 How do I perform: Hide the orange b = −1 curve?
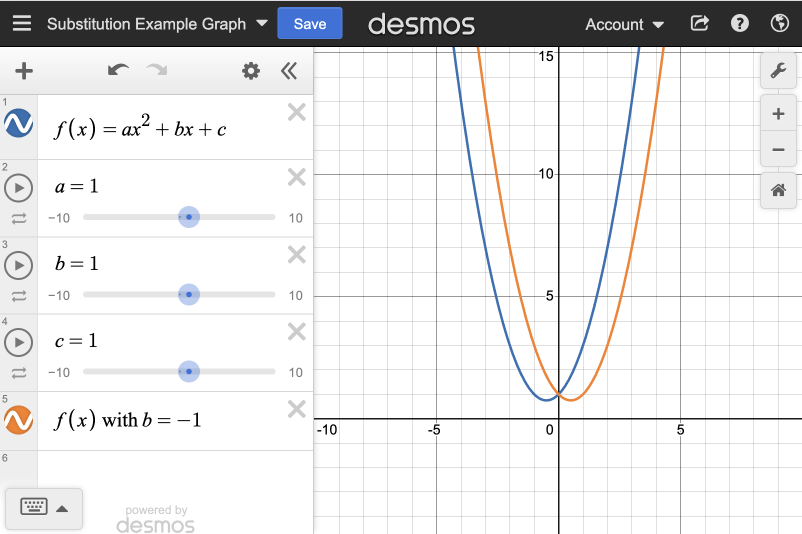pos(19,420)
